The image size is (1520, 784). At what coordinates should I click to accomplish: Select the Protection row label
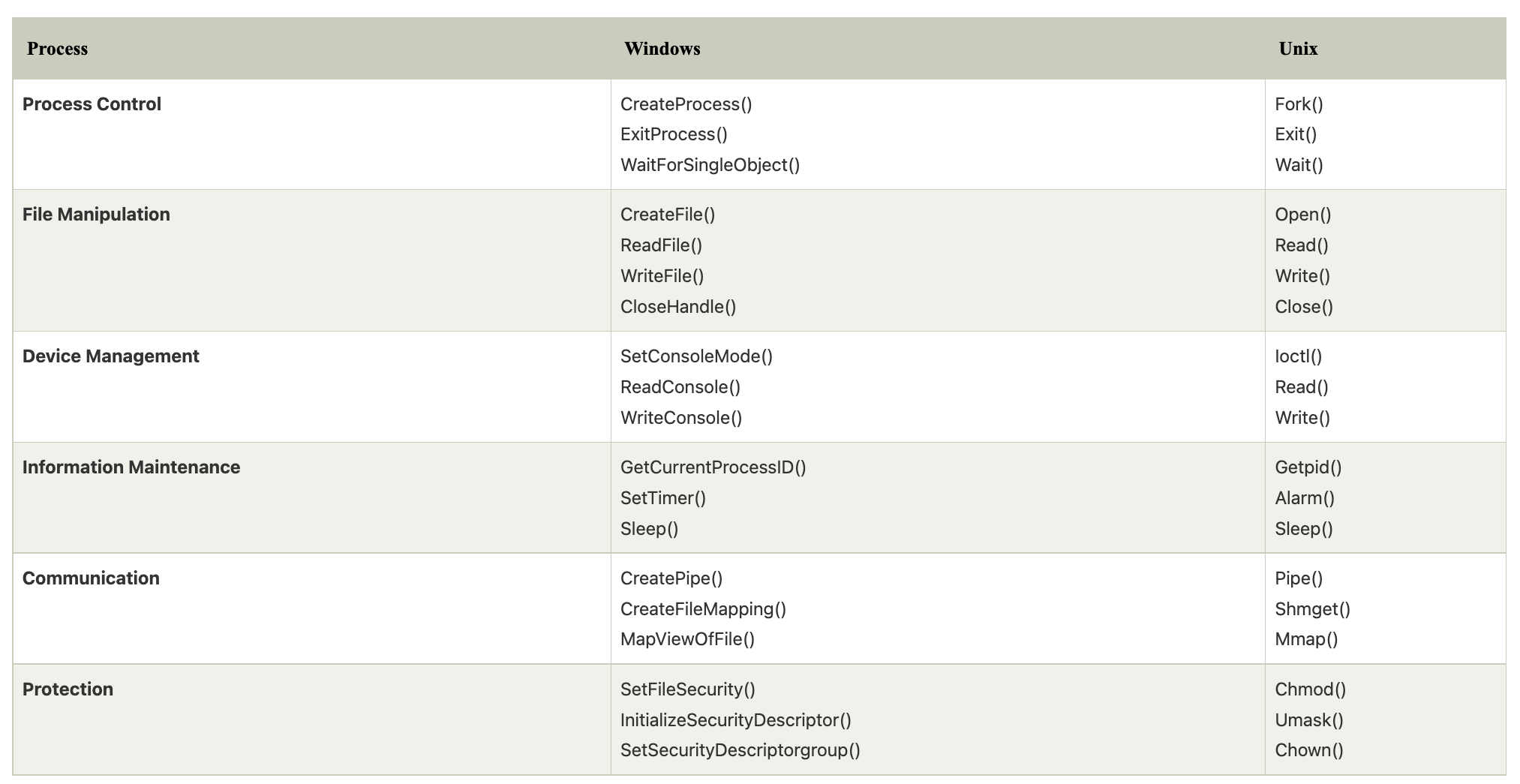pyautogui.click(x=68, y=689)
